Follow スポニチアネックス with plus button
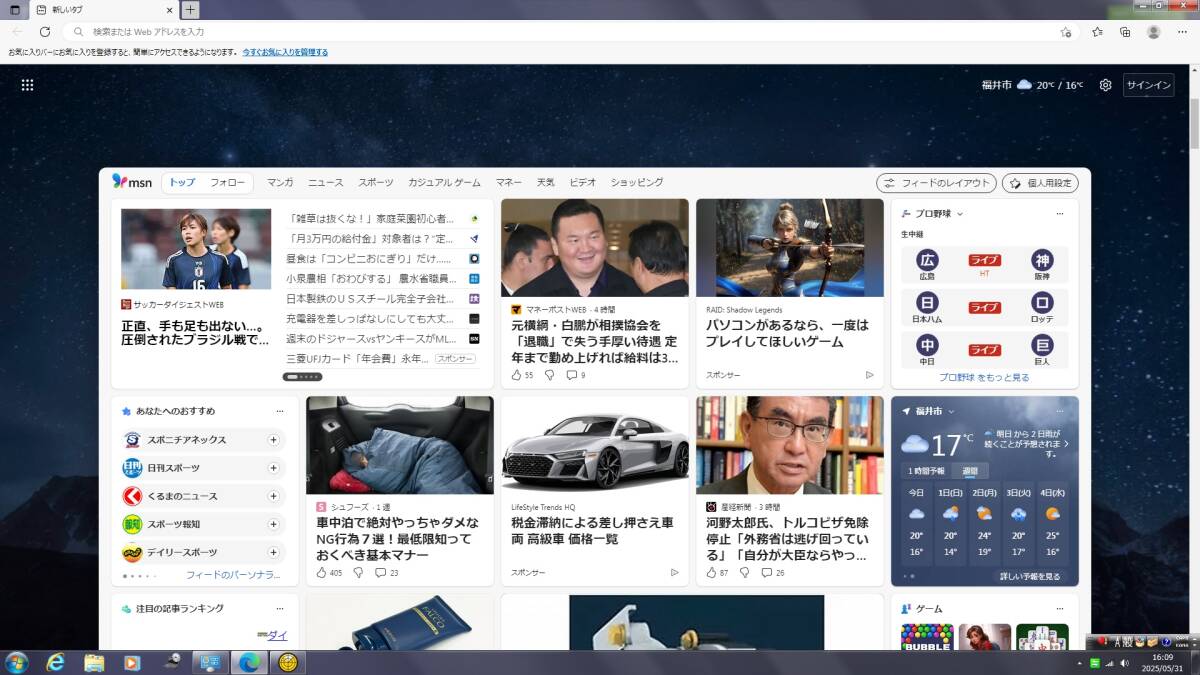The height and width of the screenshot is (675, 1200). tap(273, 440)
